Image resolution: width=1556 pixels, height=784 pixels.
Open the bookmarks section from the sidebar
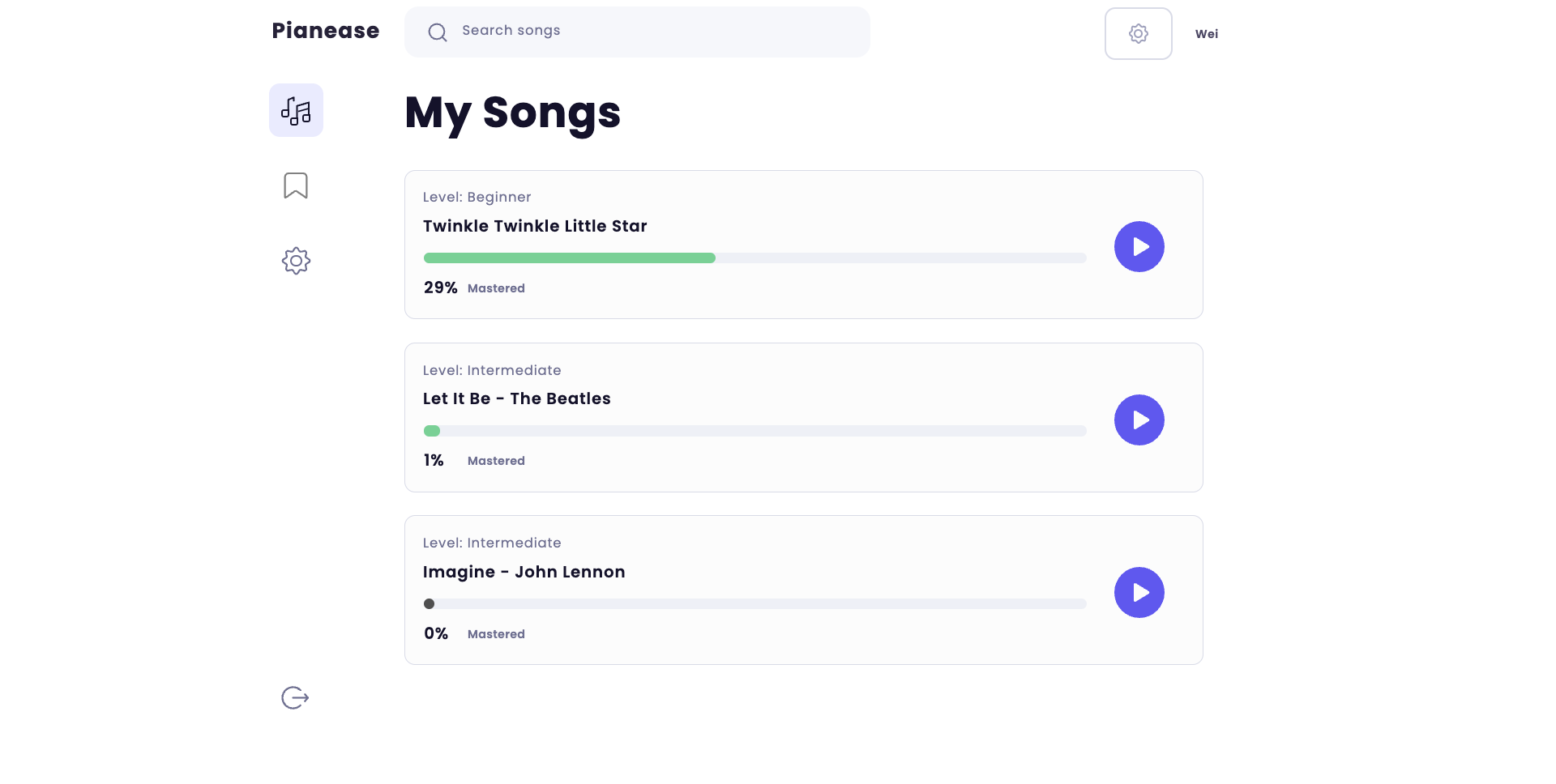(295, 185)
